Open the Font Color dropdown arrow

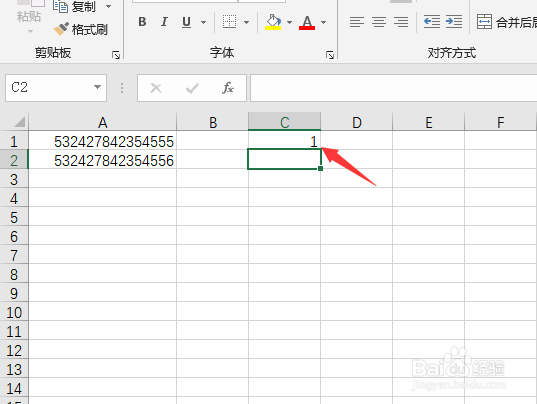point(323,23)
